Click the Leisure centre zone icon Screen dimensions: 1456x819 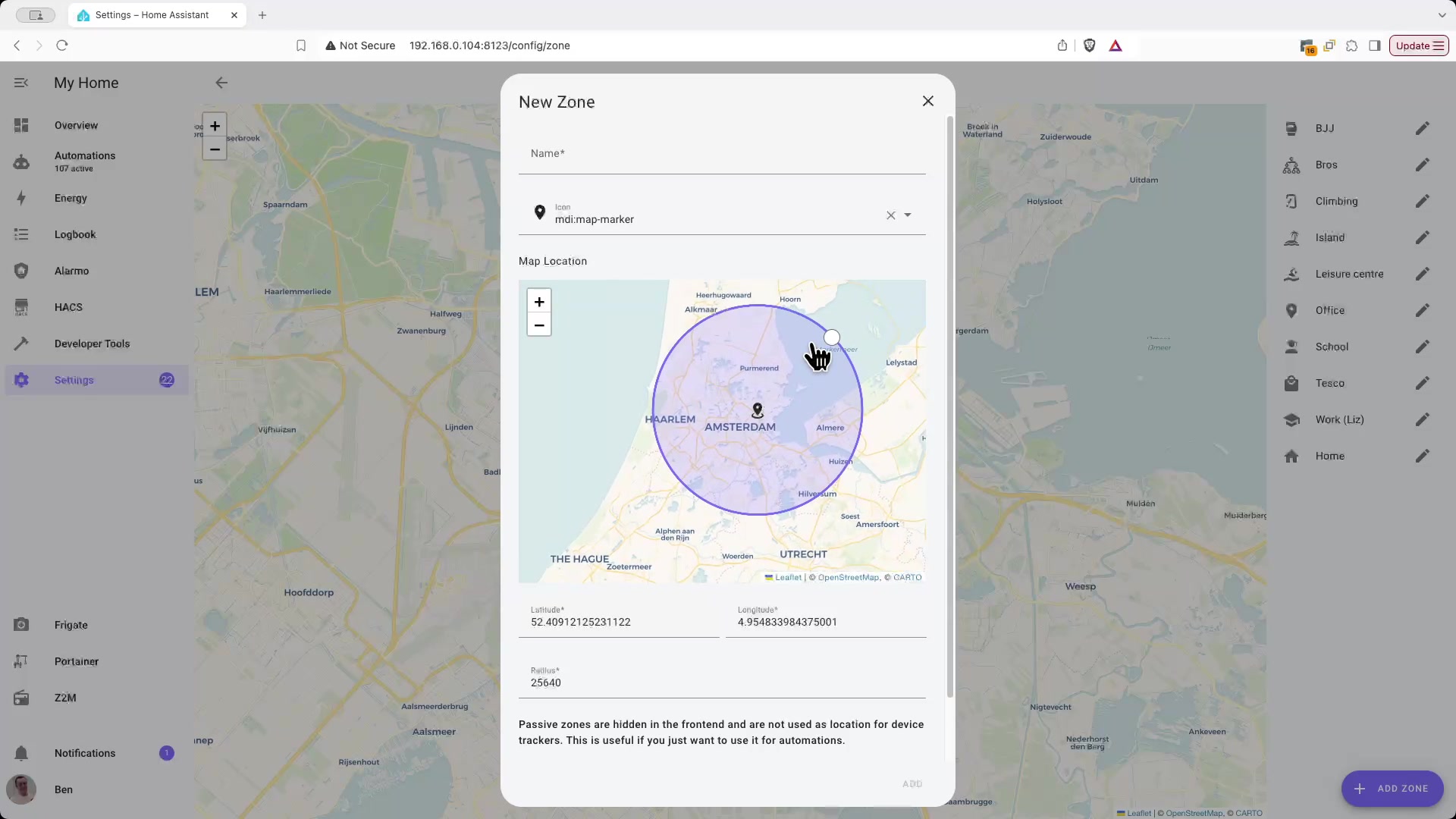coord(1291,274)
